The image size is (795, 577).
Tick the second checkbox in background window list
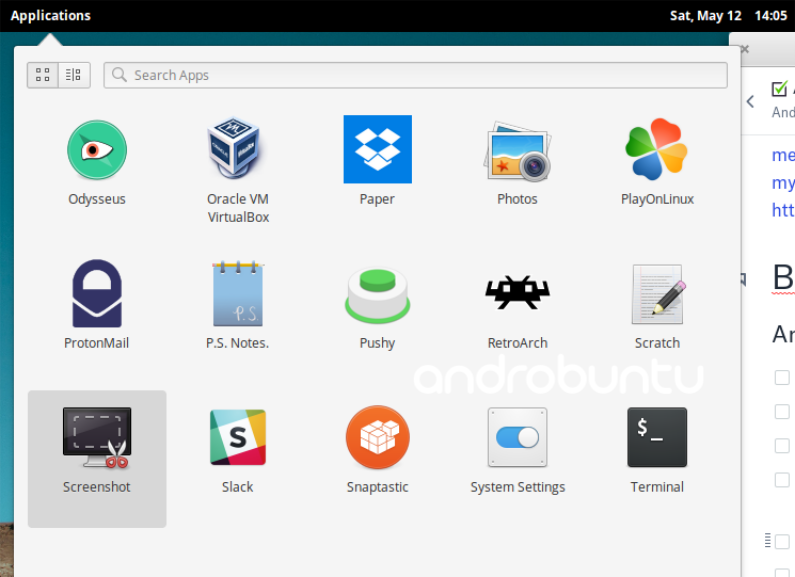782,412
